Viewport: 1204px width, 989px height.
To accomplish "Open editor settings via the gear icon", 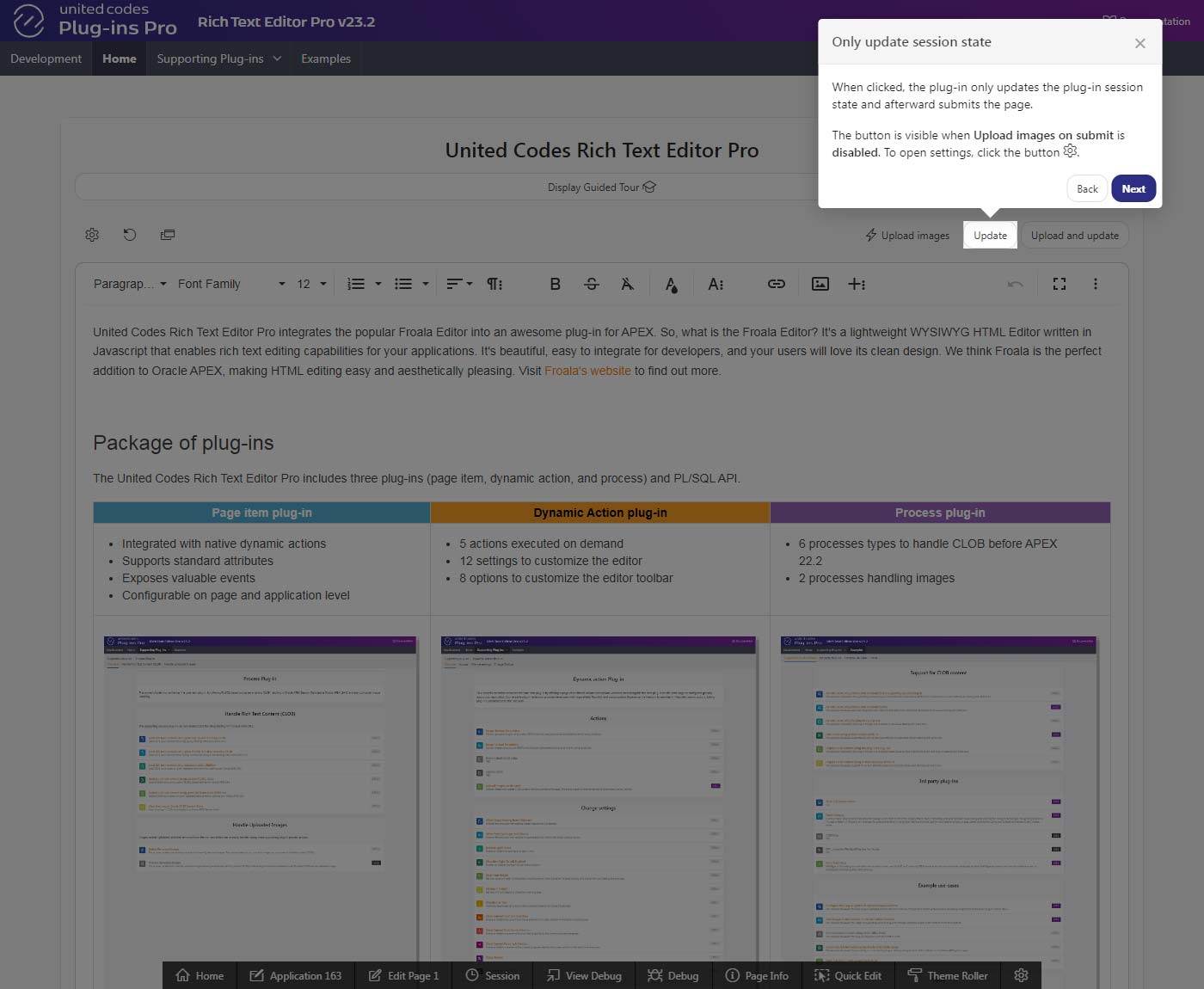I will tap(92, 235).
